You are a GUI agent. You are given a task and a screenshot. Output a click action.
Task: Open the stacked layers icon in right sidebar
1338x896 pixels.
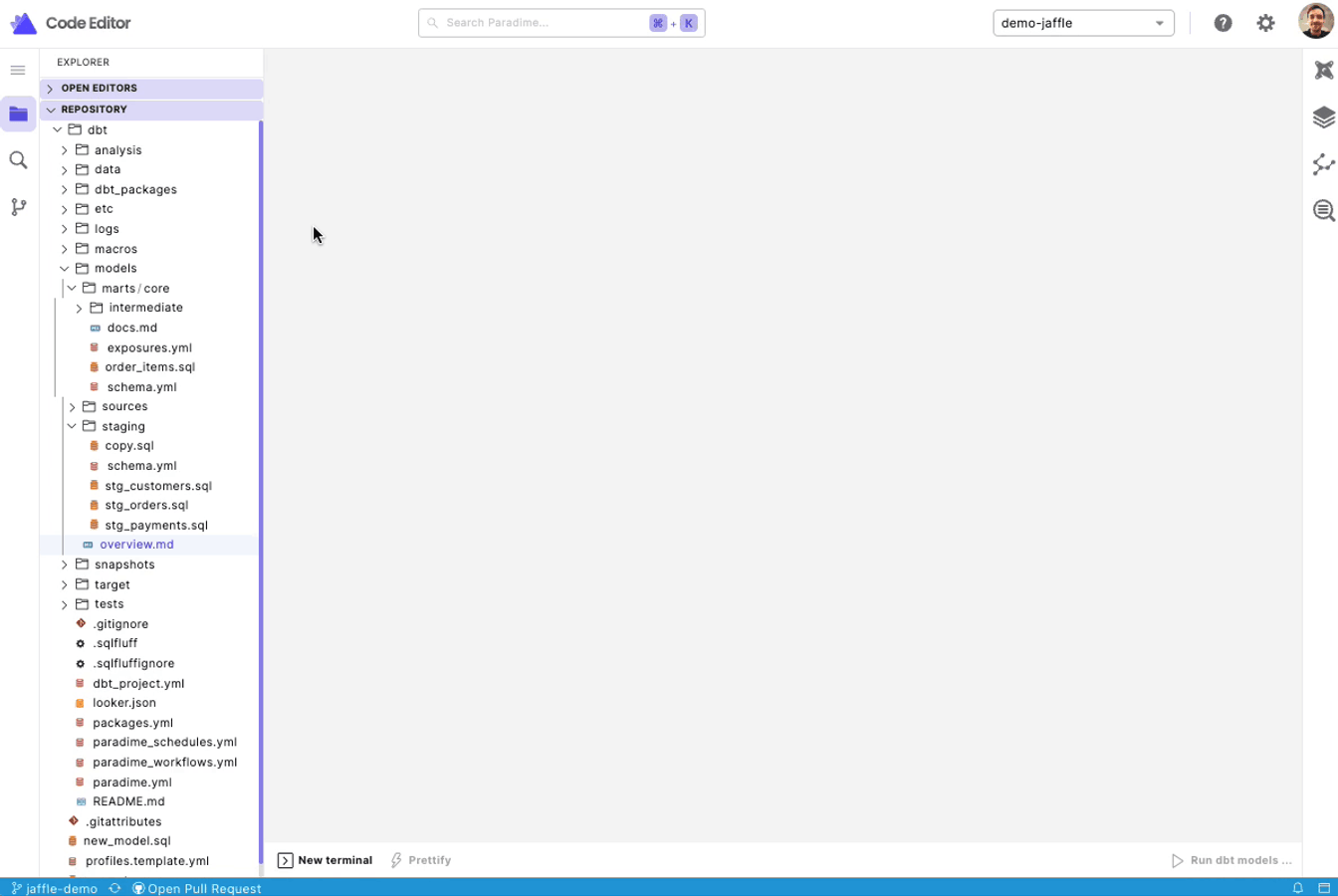(1323, 117)
